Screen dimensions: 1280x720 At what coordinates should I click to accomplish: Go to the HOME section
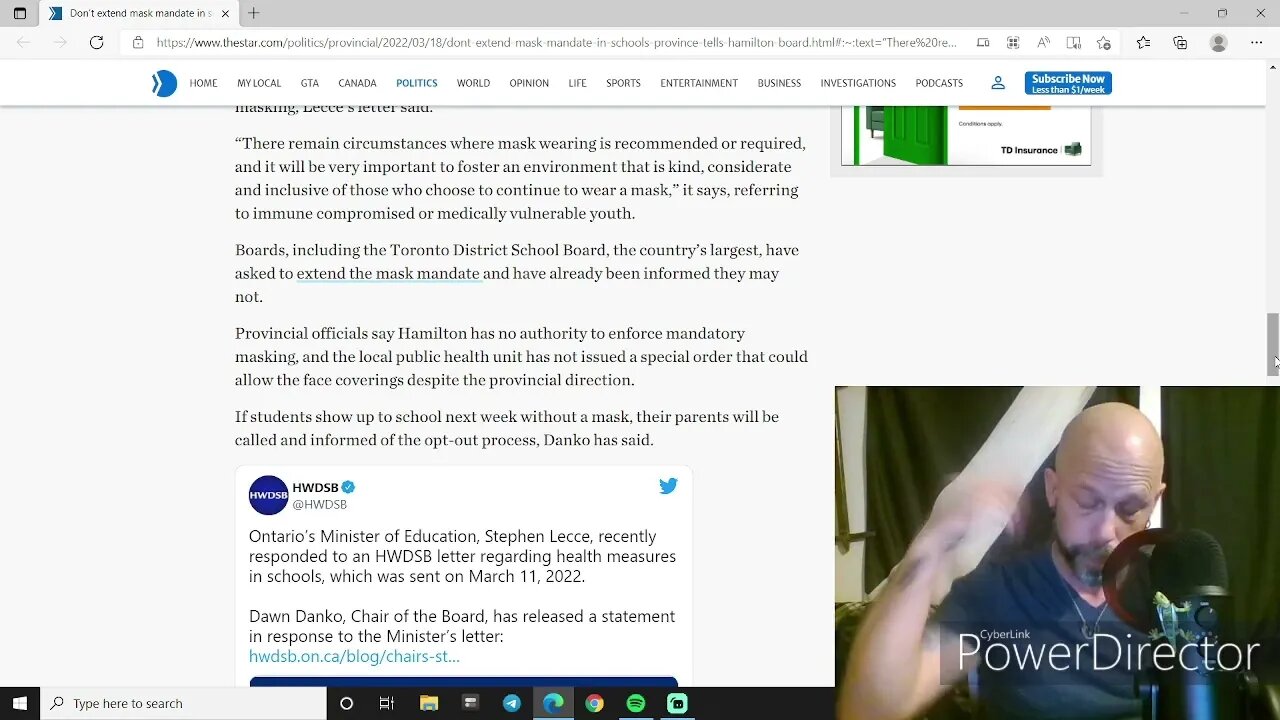203,83
